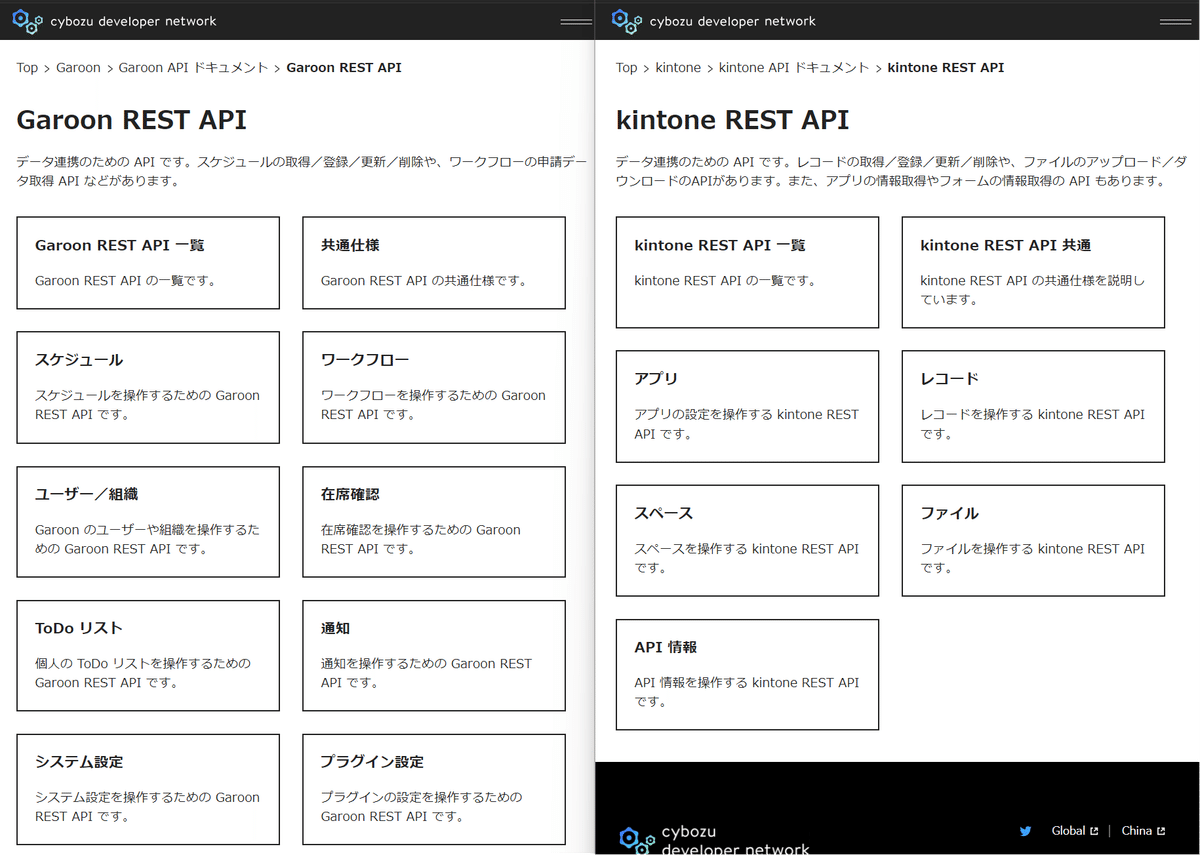Click cybozu developer network logo in kintone page header

tap(714, 20)
